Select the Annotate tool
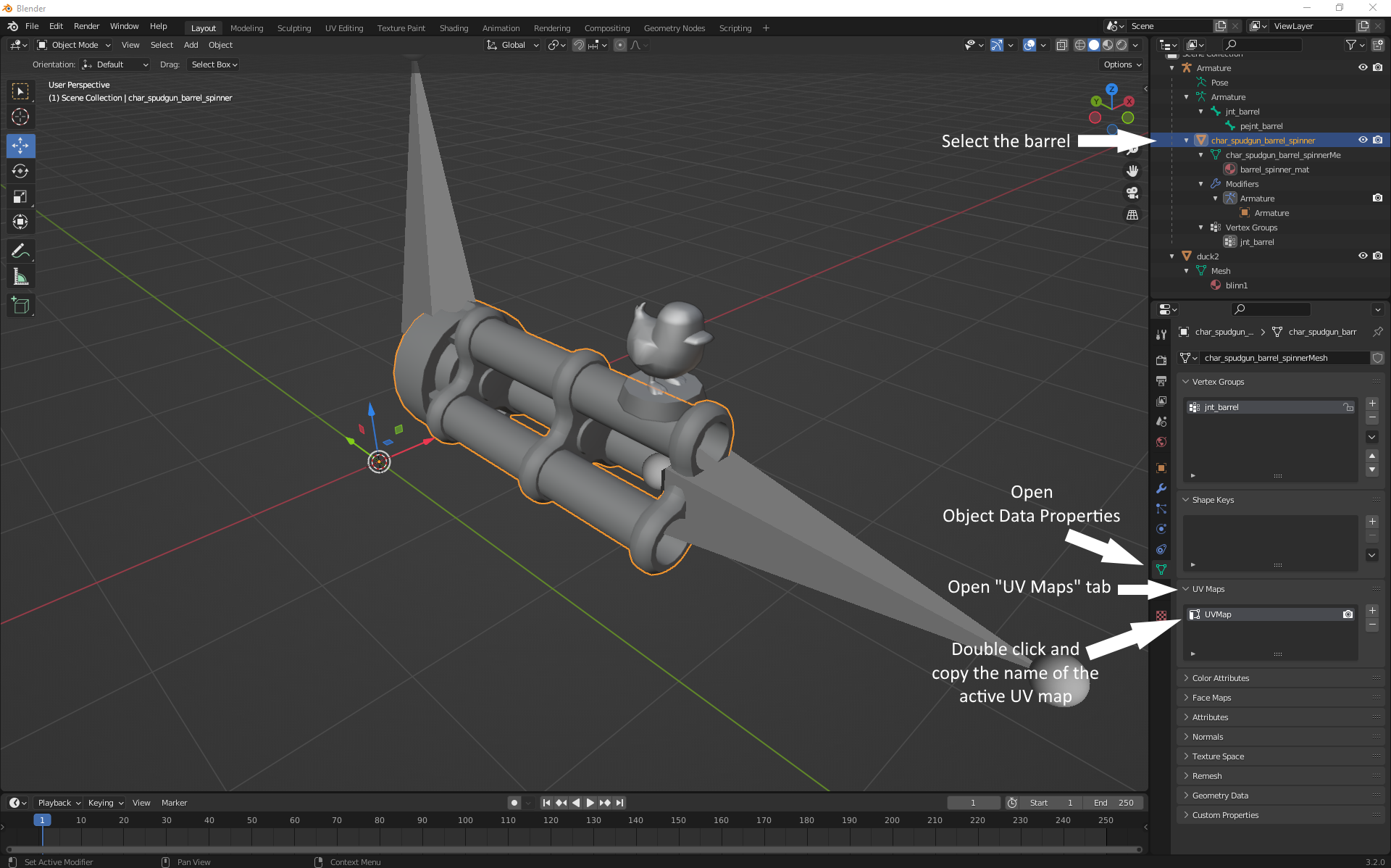This screenshot has width=1391, height=868. [x=20, y=251]
